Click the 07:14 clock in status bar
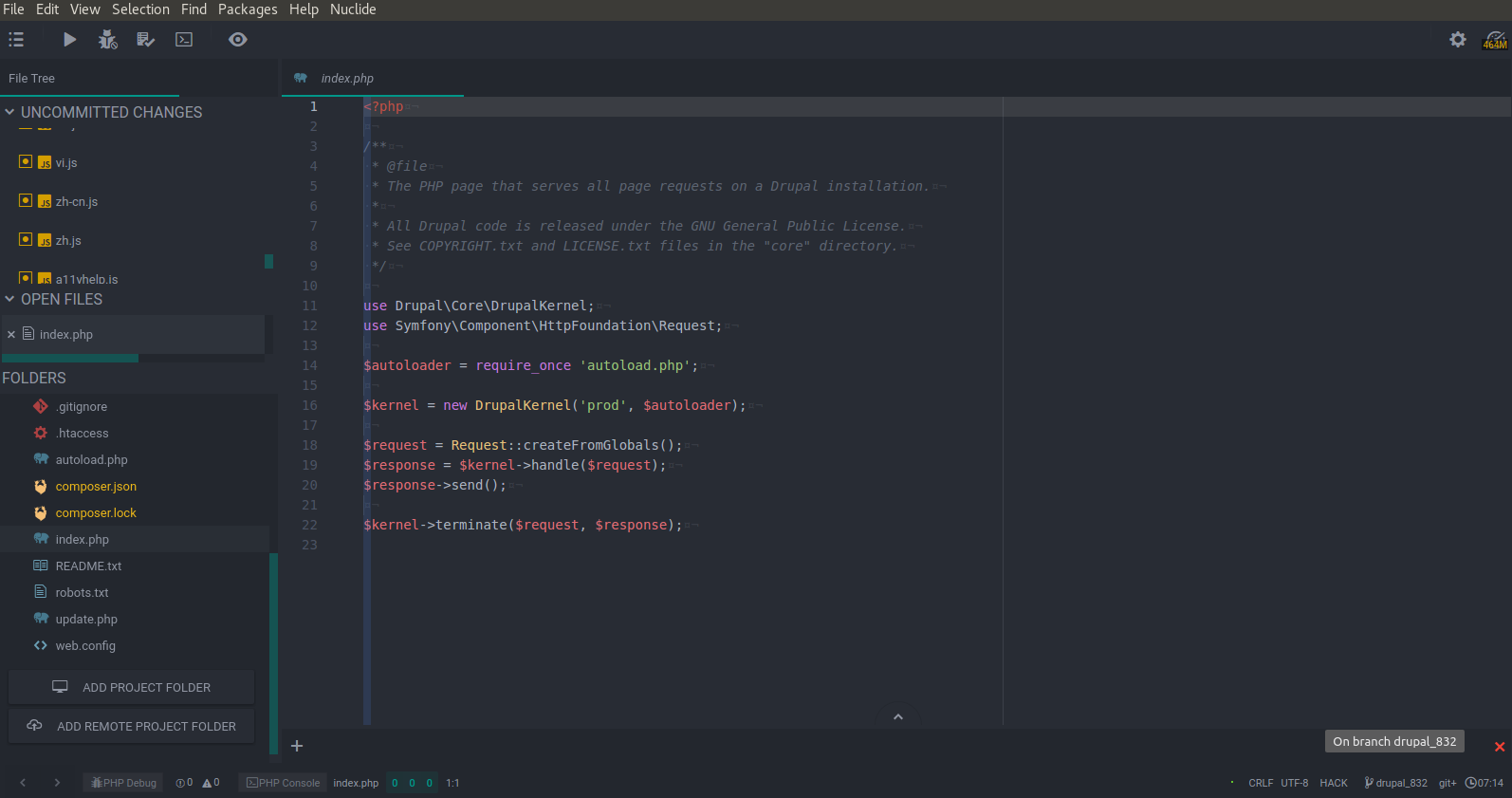 [1484, 783]
